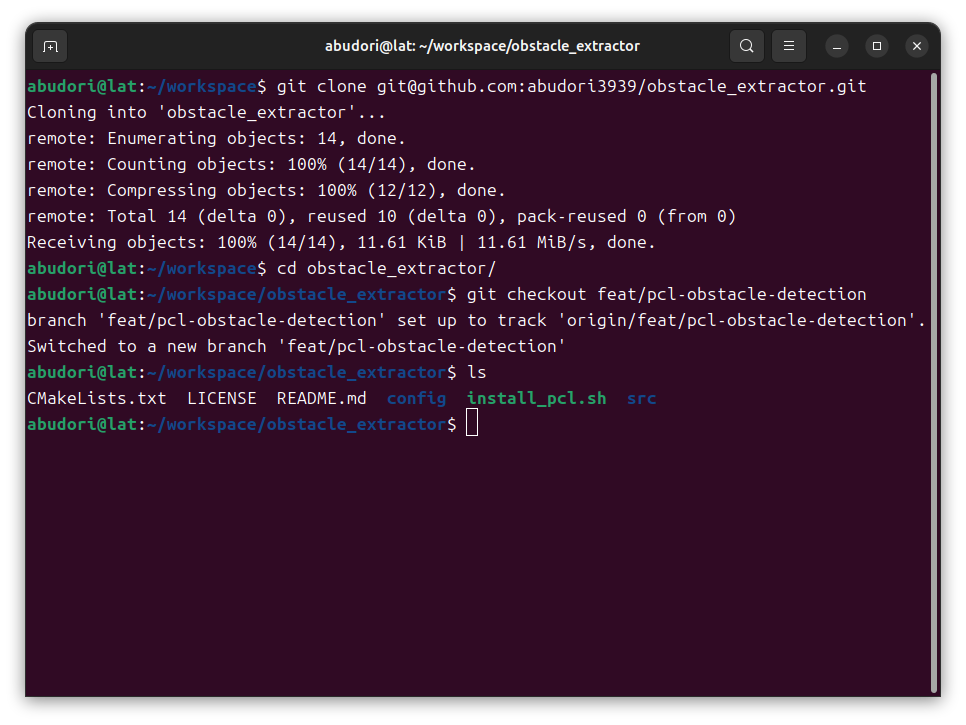Click the 'cd obstacle_extractor/' command
This screenshot has height=725, width=966.
[x=386, y=269]
